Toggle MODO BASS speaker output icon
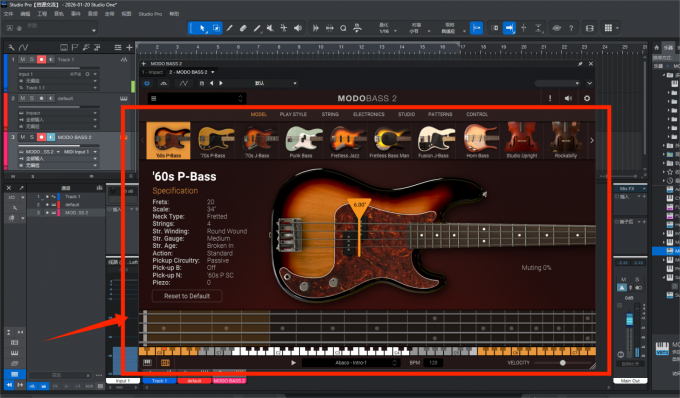The height and width of the screenshot is (398, 680). coord(569,98)
